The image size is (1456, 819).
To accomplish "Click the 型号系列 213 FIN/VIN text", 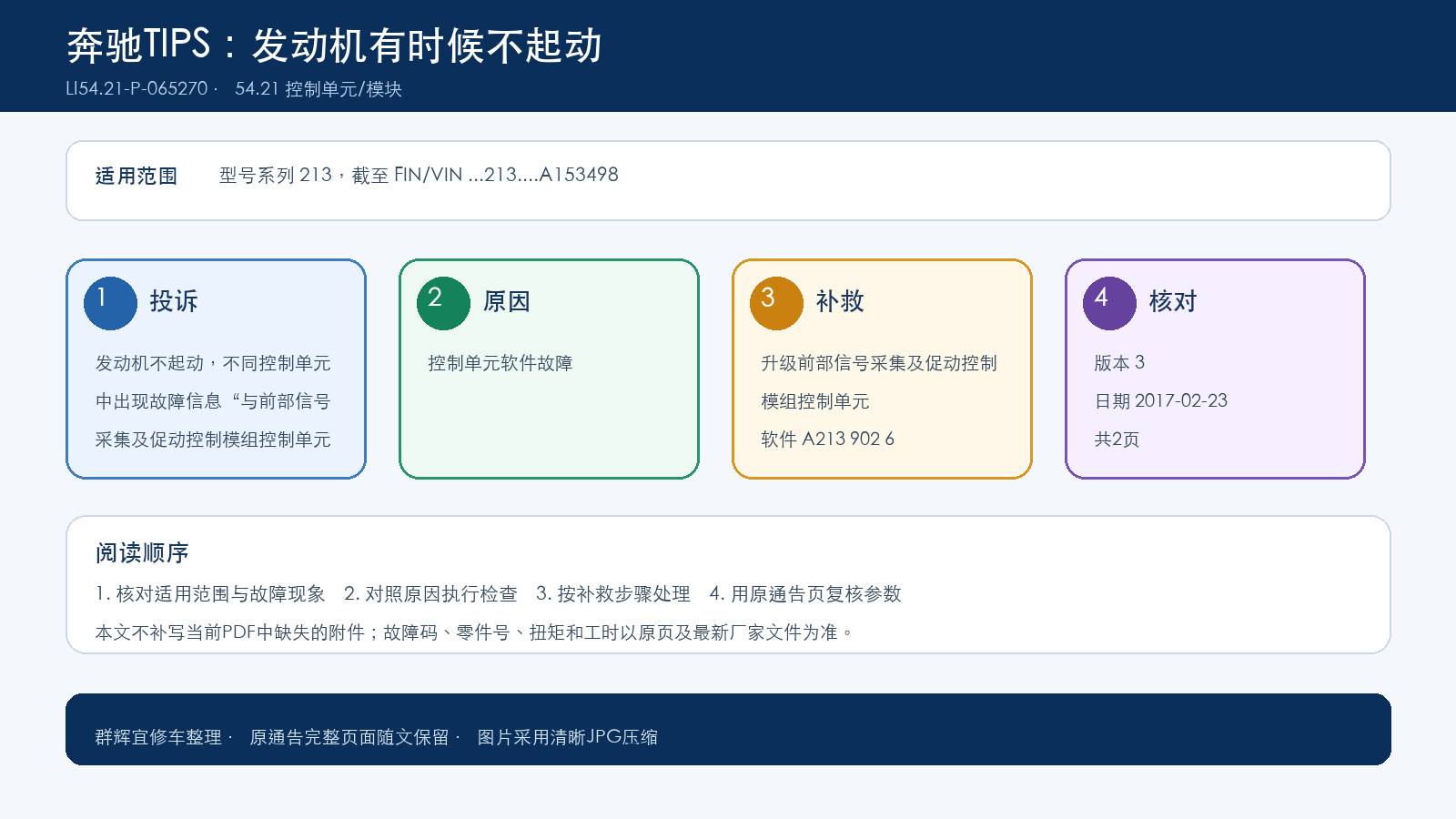I will 419,175.
